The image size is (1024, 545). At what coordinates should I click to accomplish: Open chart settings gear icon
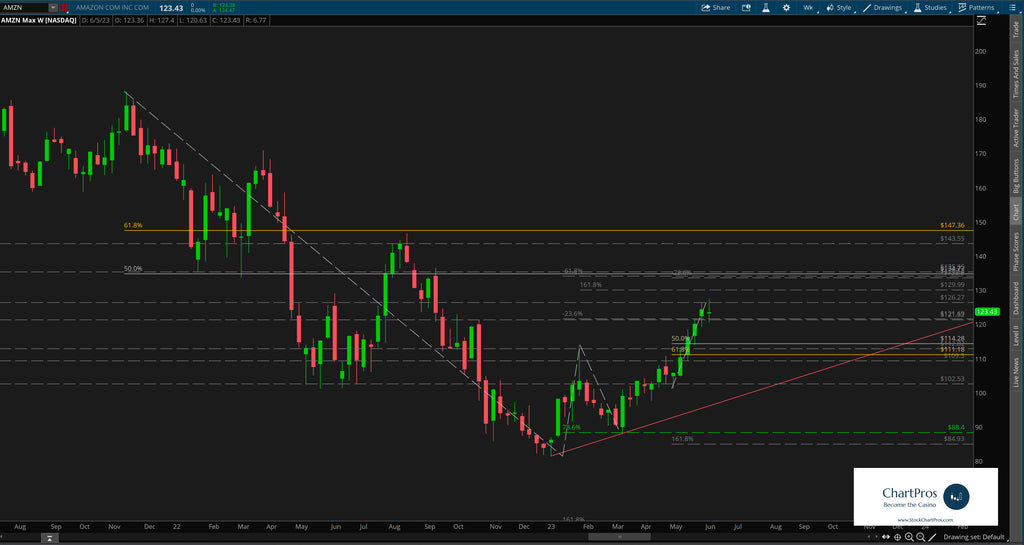click(786, 7)
